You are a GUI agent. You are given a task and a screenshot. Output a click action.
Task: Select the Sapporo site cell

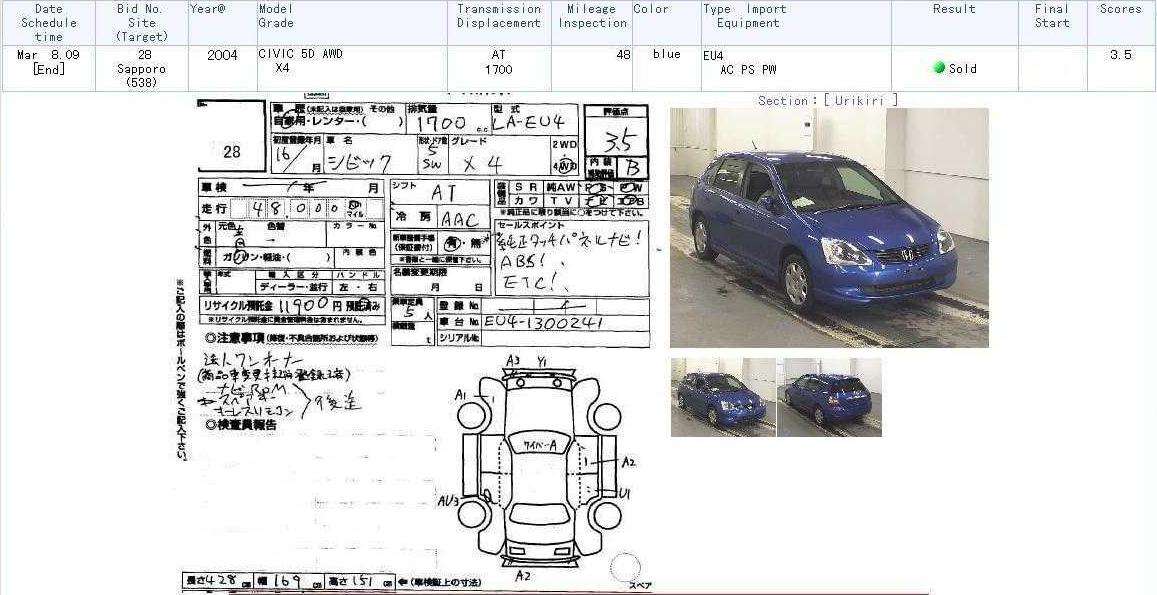142,69
